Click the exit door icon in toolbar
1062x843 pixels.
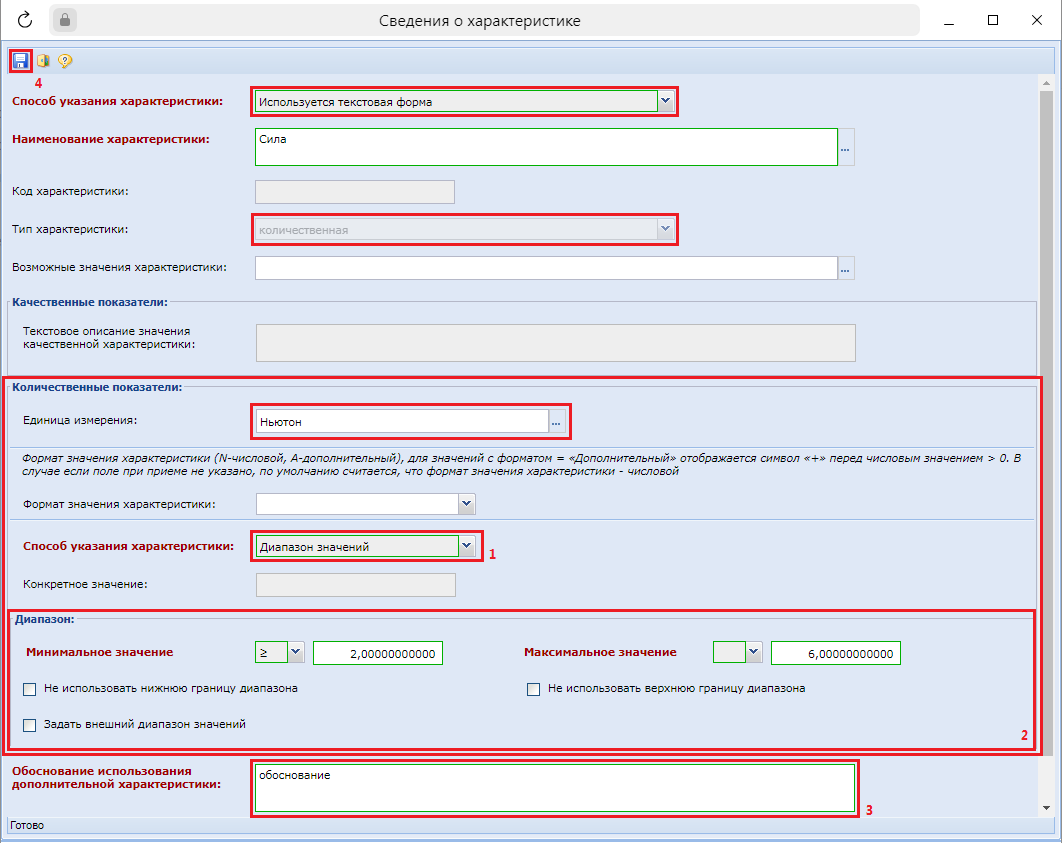coord(43,61)
